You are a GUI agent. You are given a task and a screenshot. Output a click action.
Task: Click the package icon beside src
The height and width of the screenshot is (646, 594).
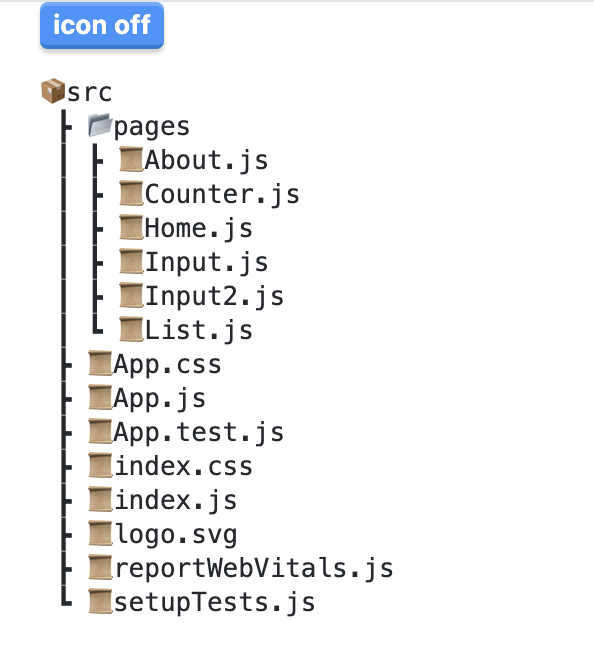click(x=53, y=91)
